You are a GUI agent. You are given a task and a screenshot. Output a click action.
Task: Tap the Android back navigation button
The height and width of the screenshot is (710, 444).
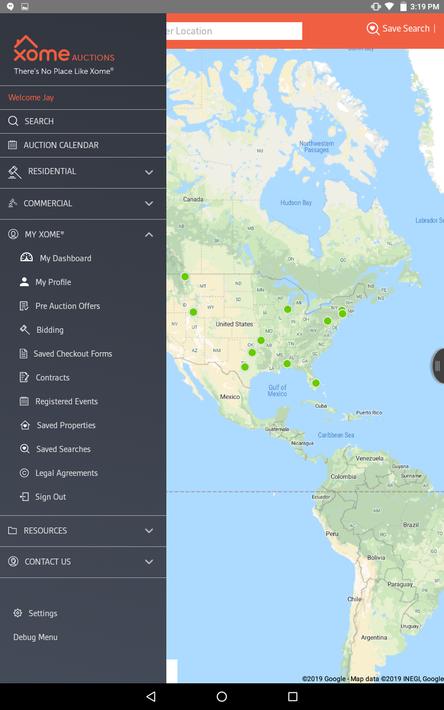pyautogui.click(x=151, y=696)
